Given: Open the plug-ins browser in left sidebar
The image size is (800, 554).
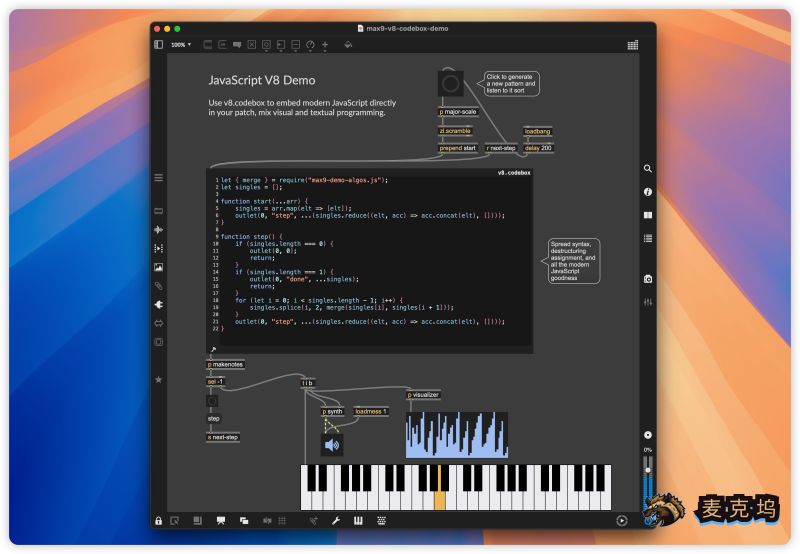Looking at the screenshot, I should [x=159, y=305].
